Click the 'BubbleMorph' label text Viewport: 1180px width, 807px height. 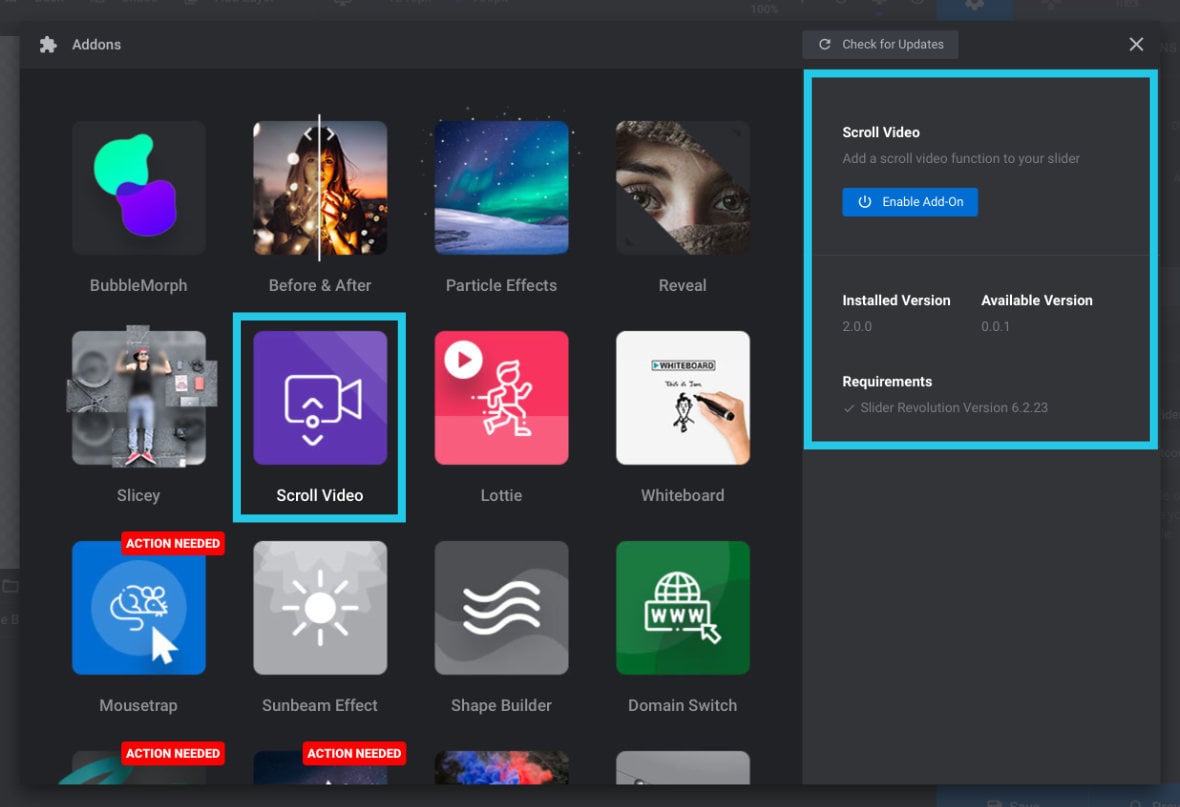[x=138, y=285]
